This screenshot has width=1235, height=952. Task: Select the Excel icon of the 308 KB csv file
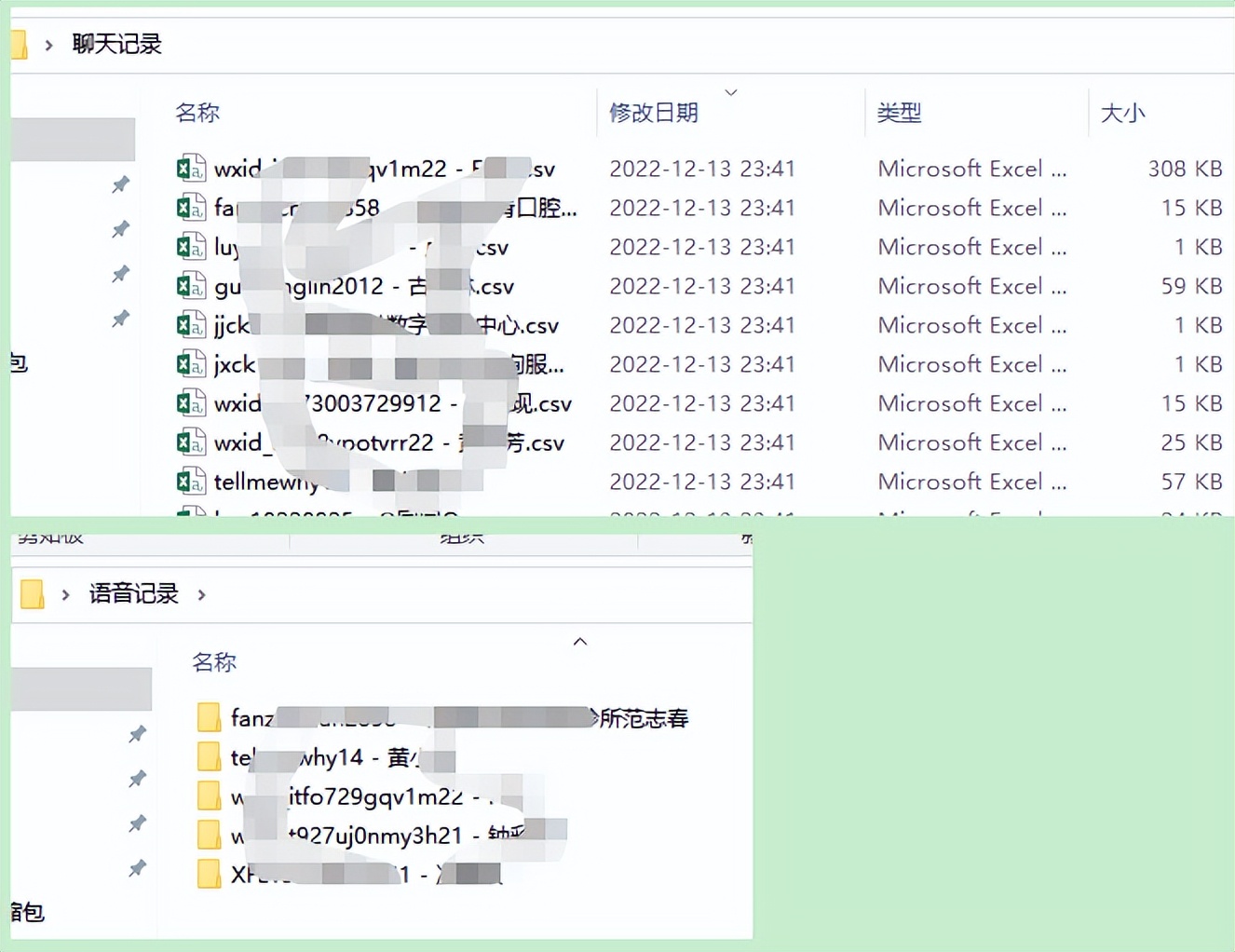(191, 168)
